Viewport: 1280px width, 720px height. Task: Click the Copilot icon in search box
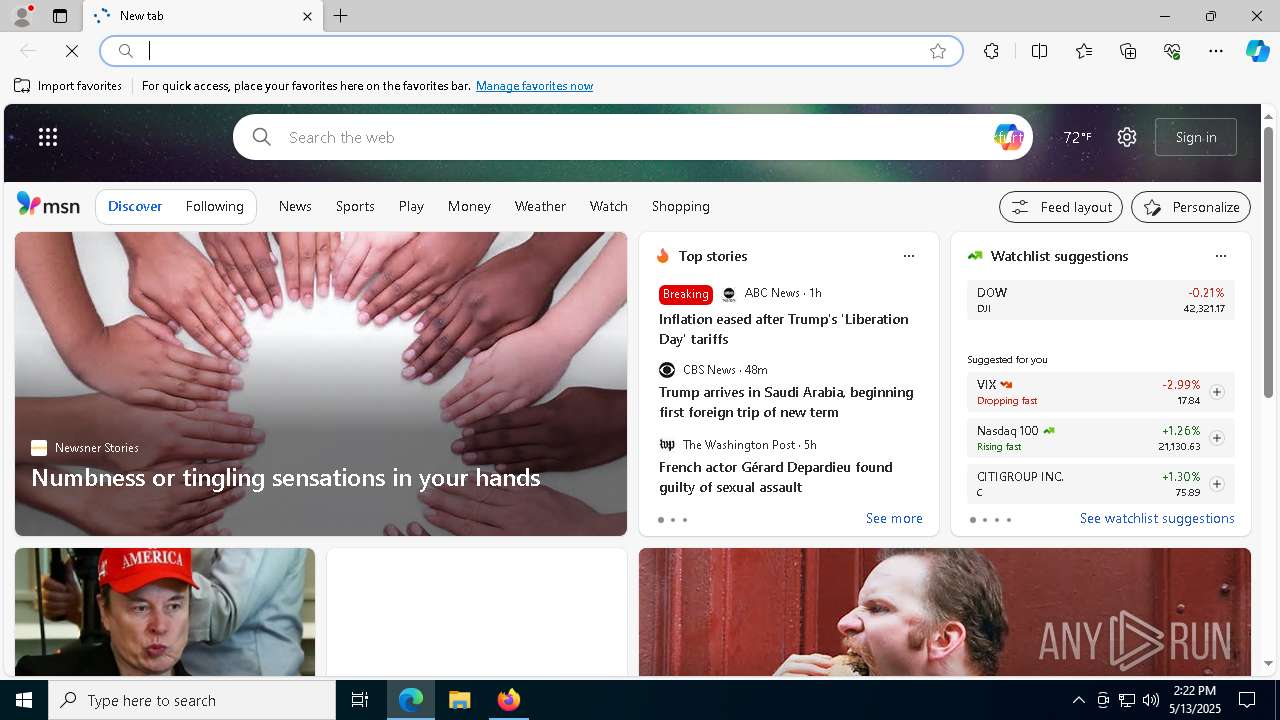pos(1008,137)
